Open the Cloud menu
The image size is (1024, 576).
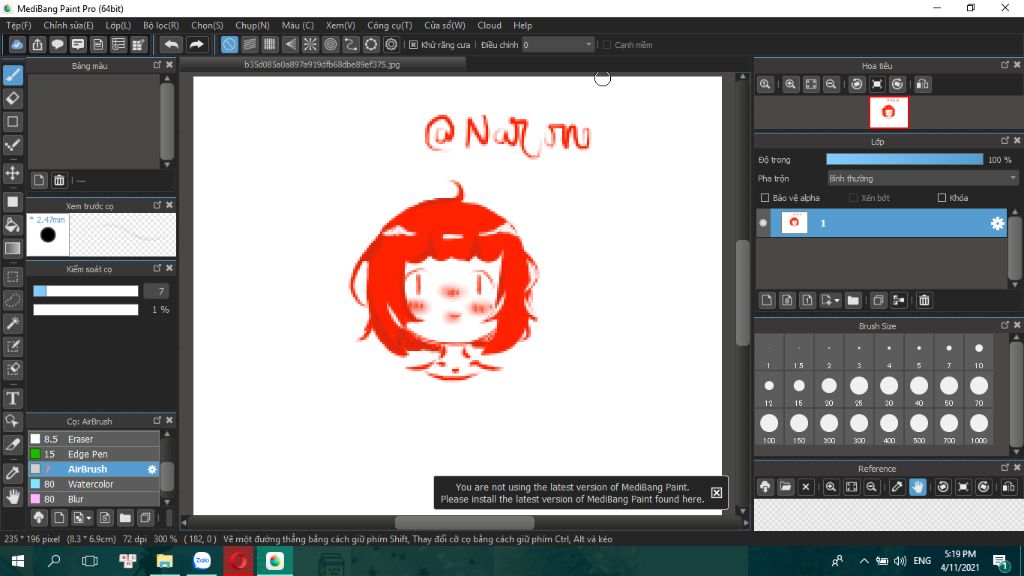pos(489,25)
